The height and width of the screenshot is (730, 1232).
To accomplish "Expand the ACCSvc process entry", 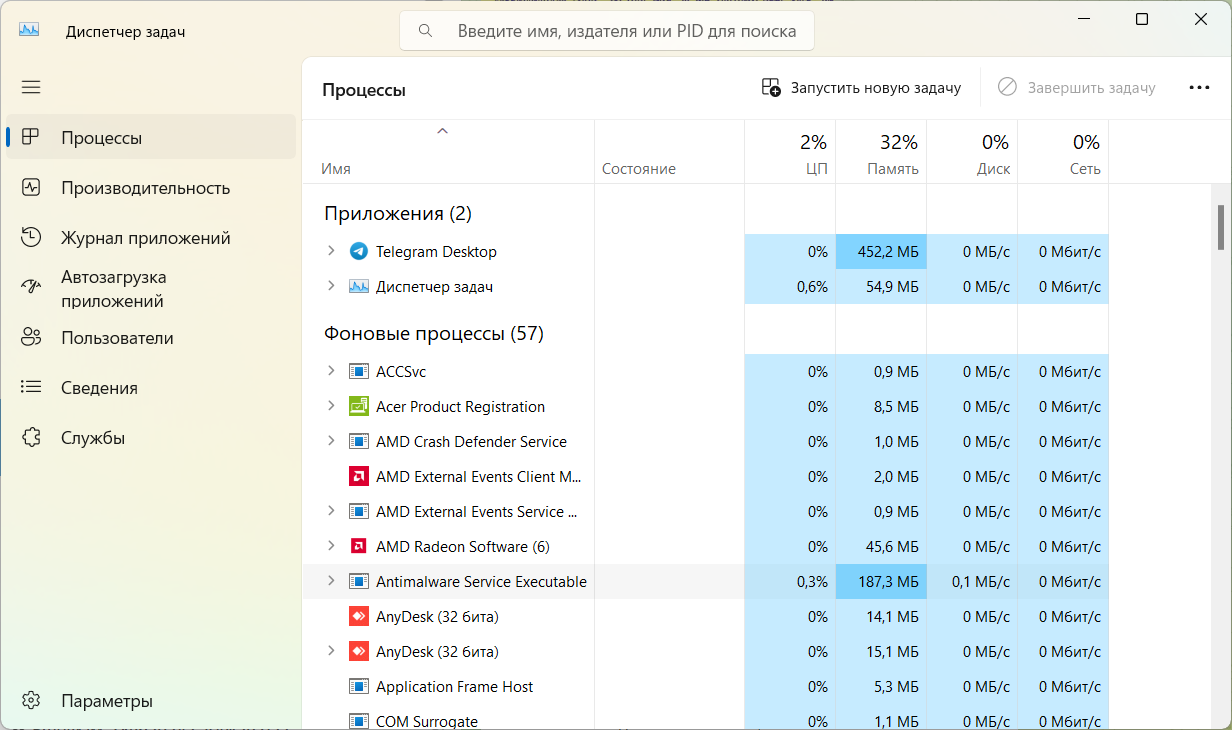I will tap(331, 372).
